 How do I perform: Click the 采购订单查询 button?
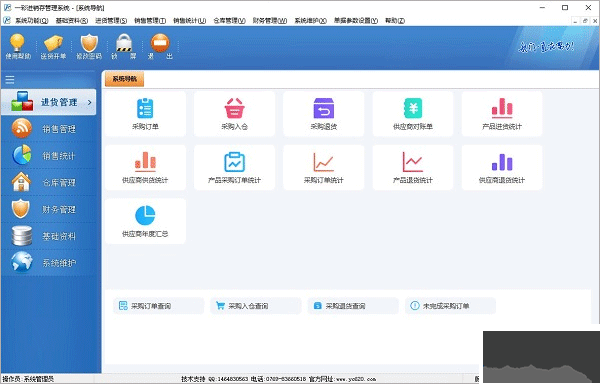point(159,306)
